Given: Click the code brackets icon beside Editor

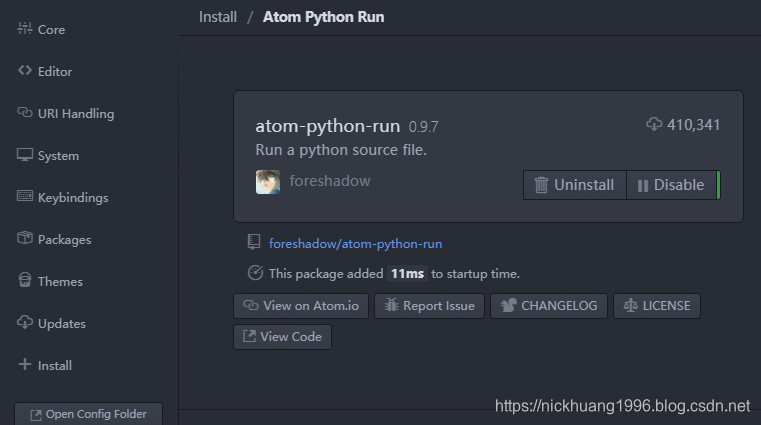Looking at the screenshot, I should click(x=25, y=70).
